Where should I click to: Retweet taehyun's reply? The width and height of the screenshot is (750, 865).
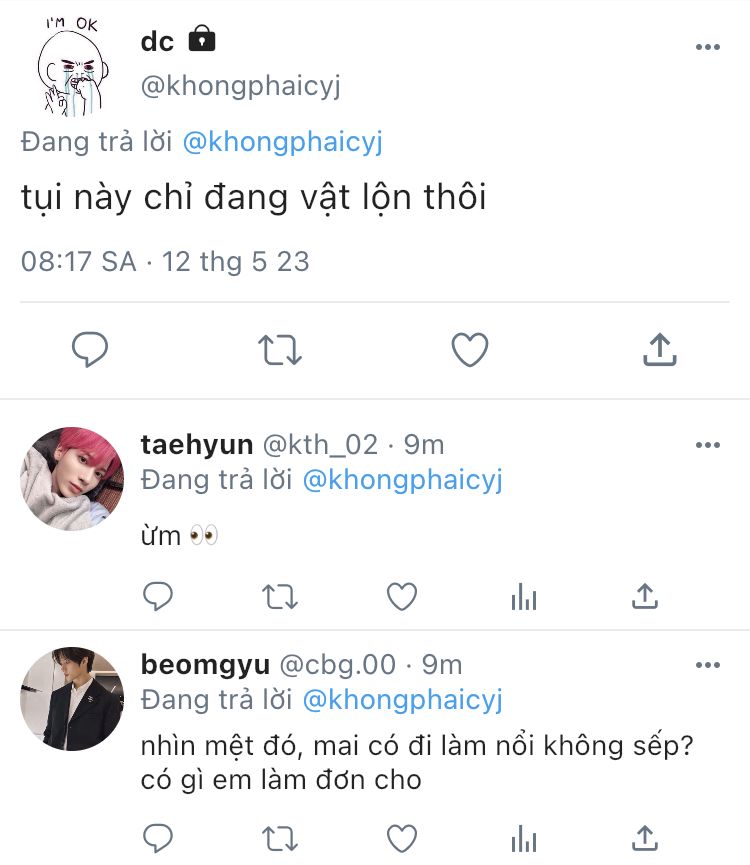pos(280,597)
